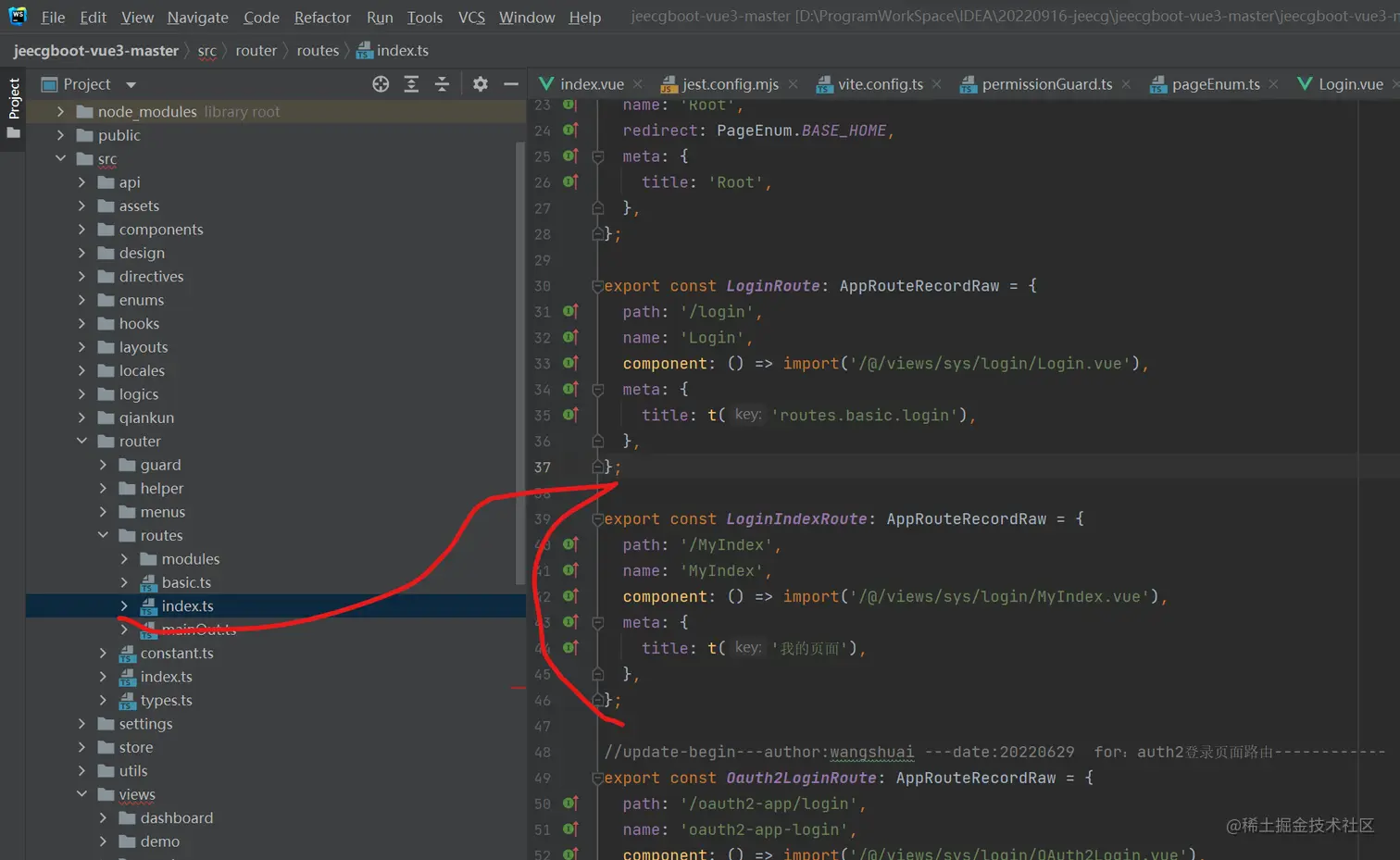Open the File menu
Screen dimensions: 1400x860
tap(53, 18)
